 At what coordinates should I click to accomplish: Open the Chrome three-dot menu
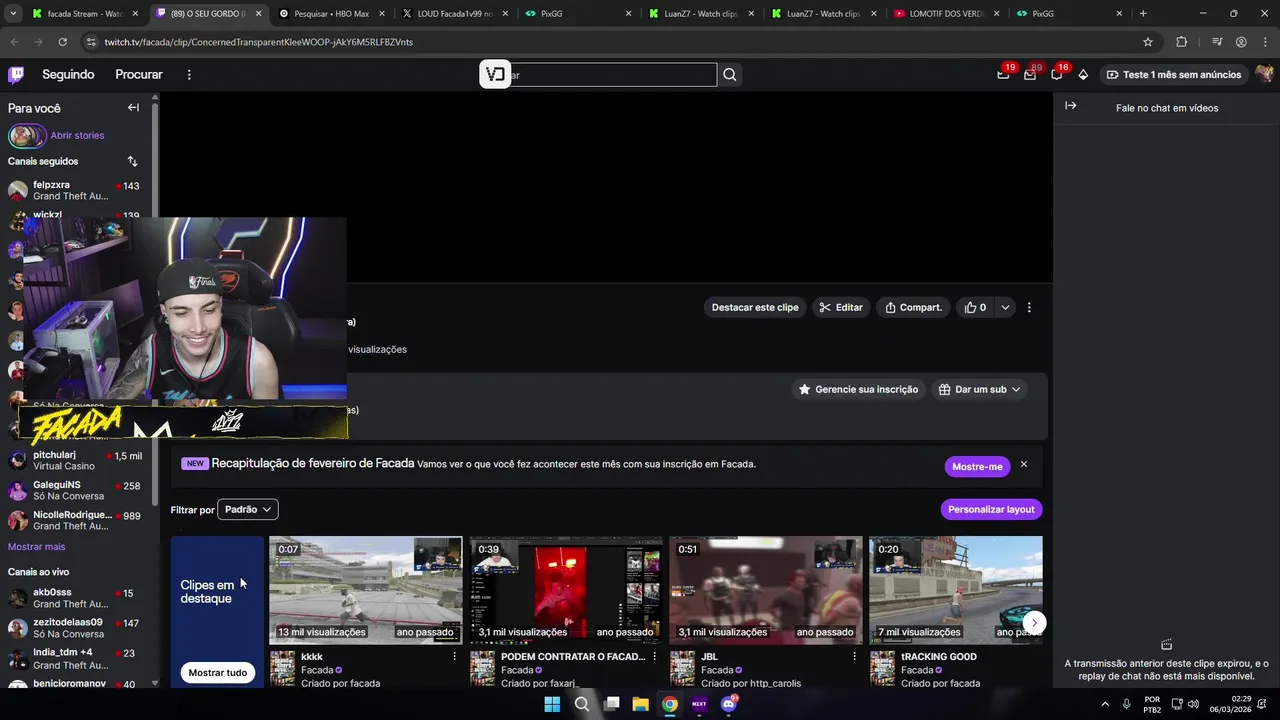click(1265, 42)
